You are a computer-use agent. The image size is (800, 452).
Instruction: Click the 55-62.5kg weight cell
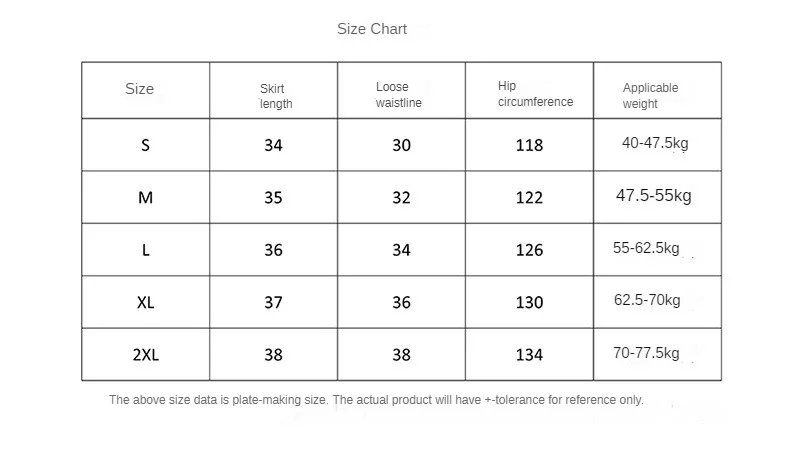click(646, 248)
